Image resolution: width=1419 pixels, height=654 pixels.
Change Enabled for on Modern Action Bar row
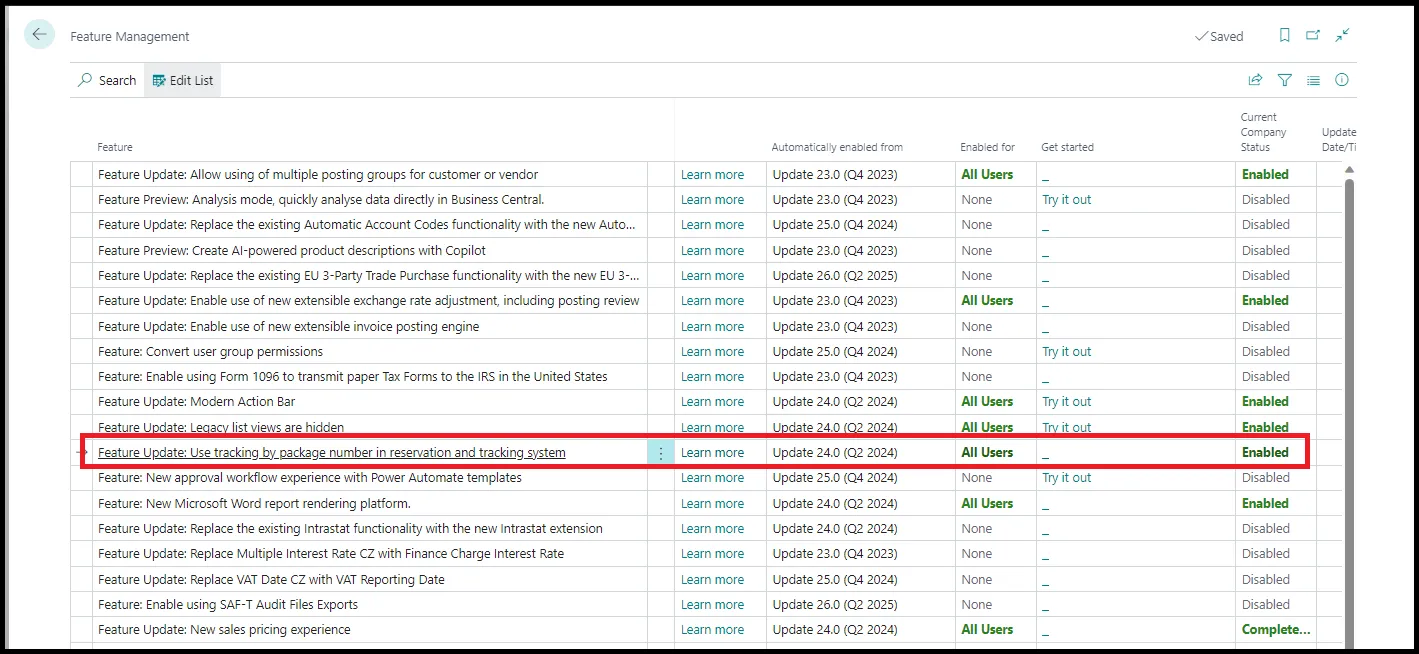[987, 402]
